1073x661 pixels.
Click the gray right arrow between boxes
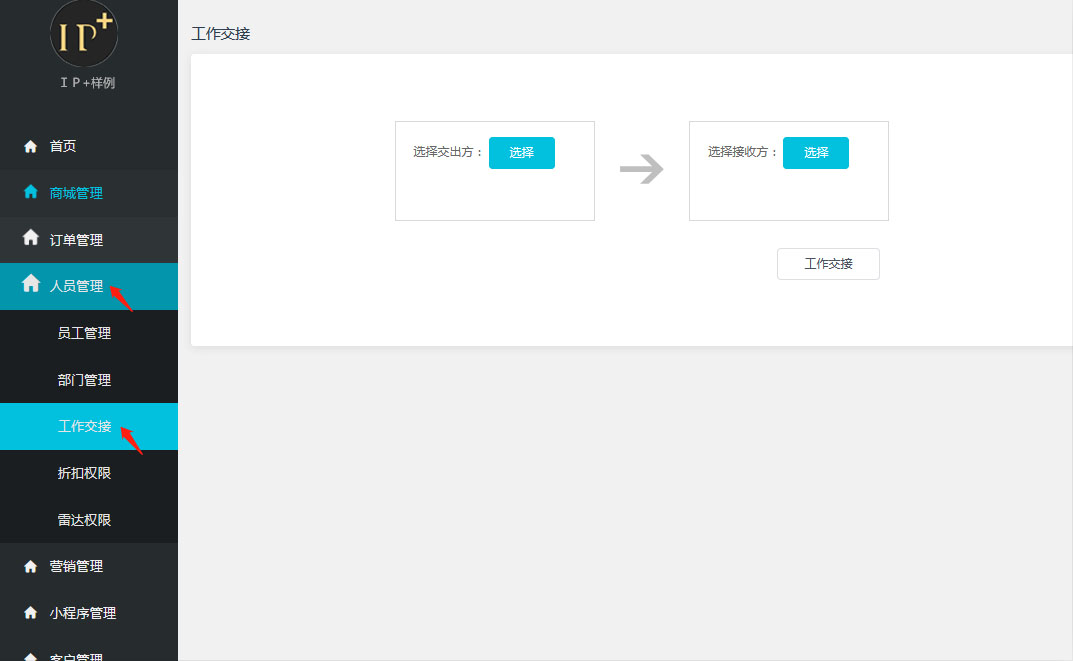pos(641,170)
